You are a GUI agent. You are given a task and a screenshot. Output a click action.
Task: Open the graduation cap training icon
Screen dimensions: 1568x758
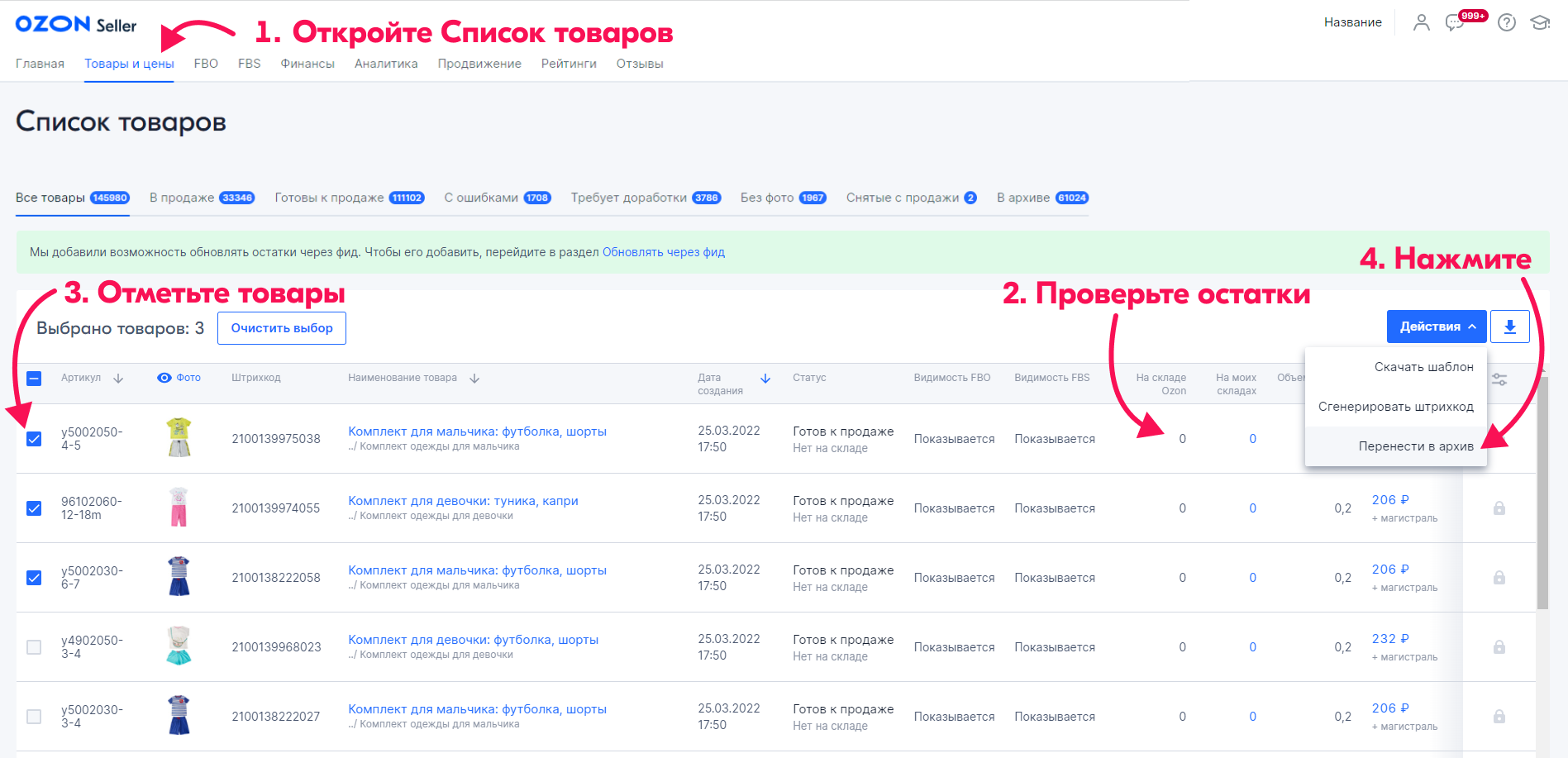(1540, 22)
